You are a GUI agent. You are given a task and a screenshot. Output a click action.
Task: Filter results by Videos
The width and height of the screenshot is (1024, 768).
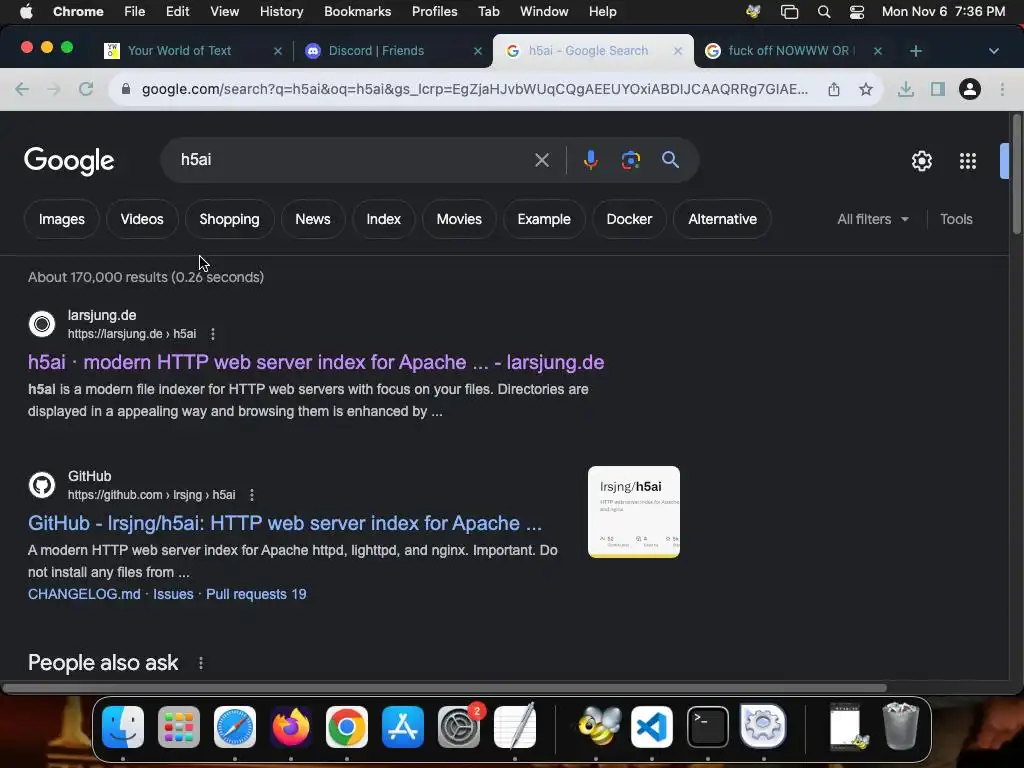click(142, 219)
